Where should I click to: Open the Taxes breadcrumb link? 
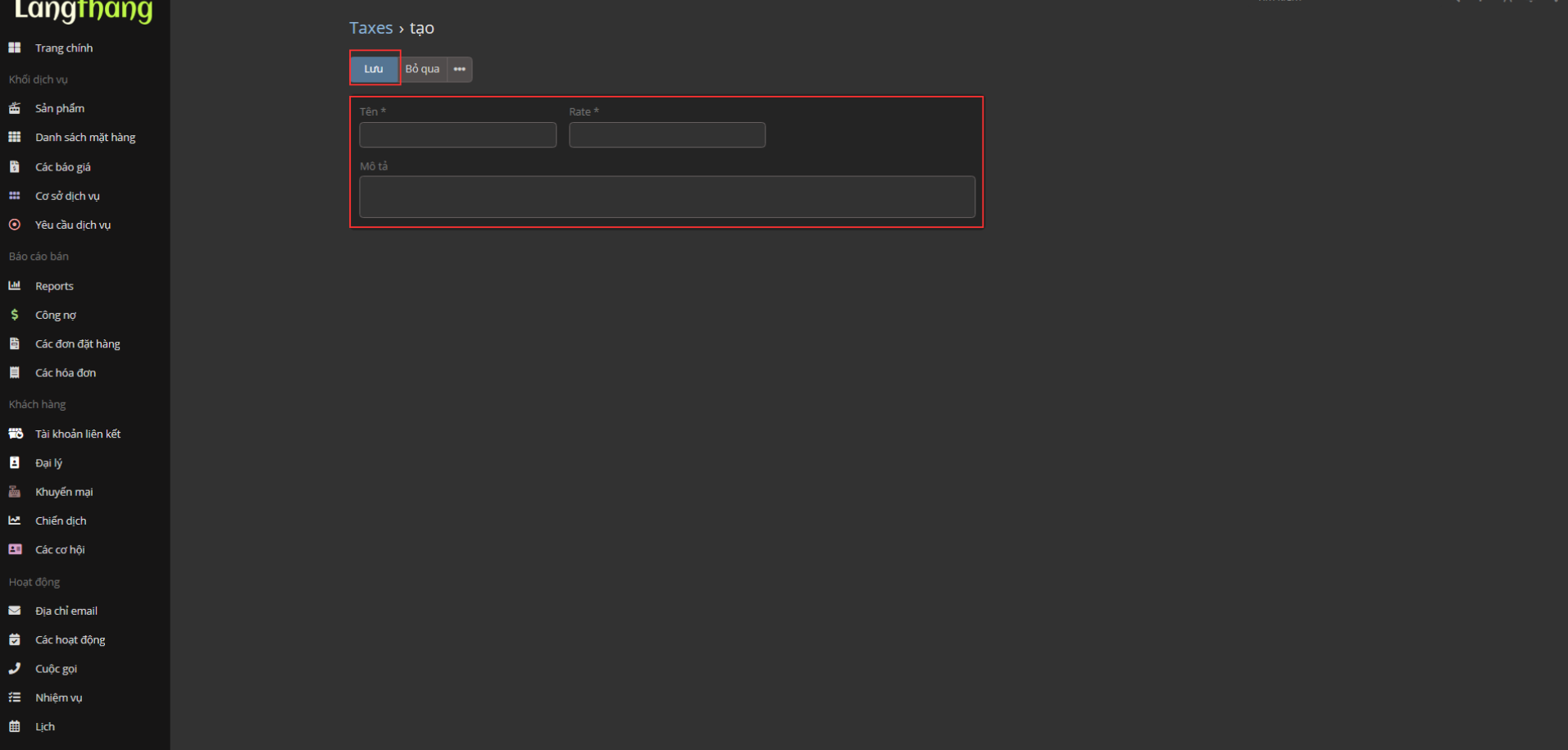tap(370, 27)
